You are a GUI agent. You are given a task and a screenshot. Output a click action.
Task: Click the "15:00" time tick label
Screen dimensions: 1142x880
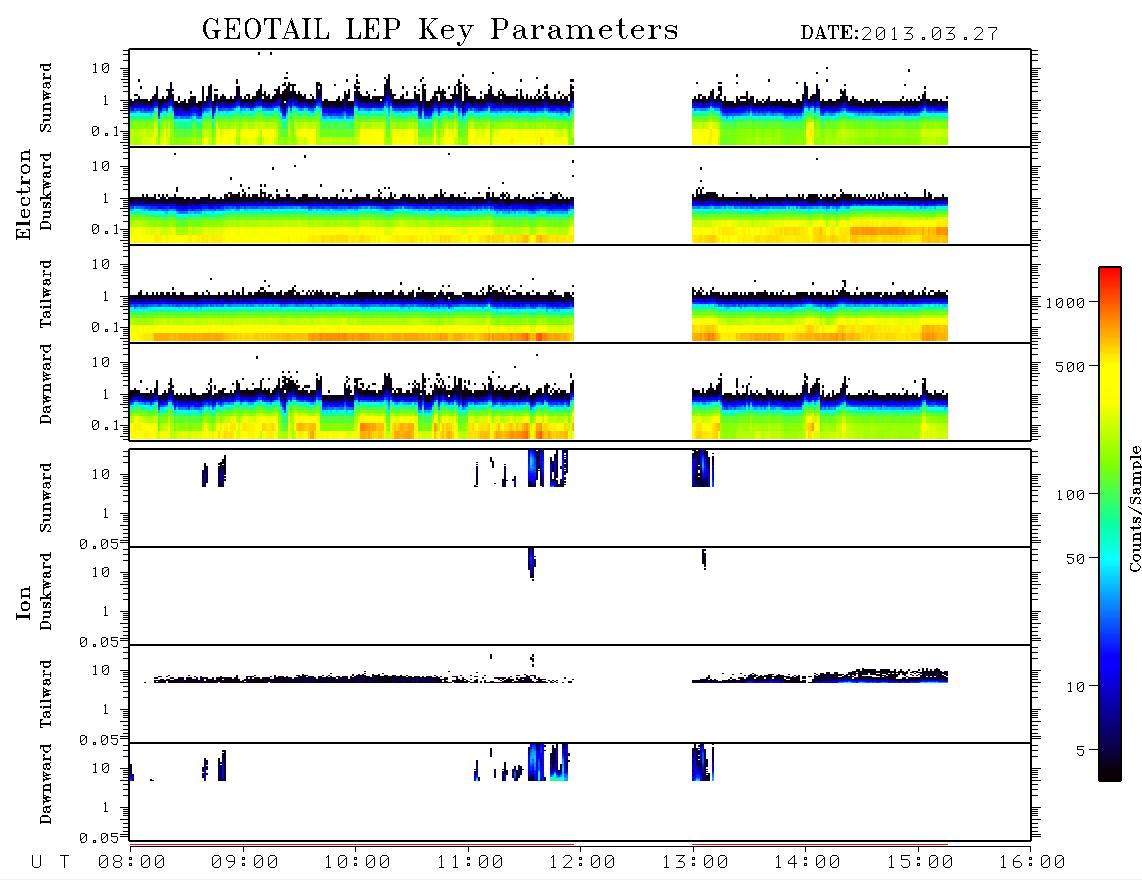coord(920,863)
